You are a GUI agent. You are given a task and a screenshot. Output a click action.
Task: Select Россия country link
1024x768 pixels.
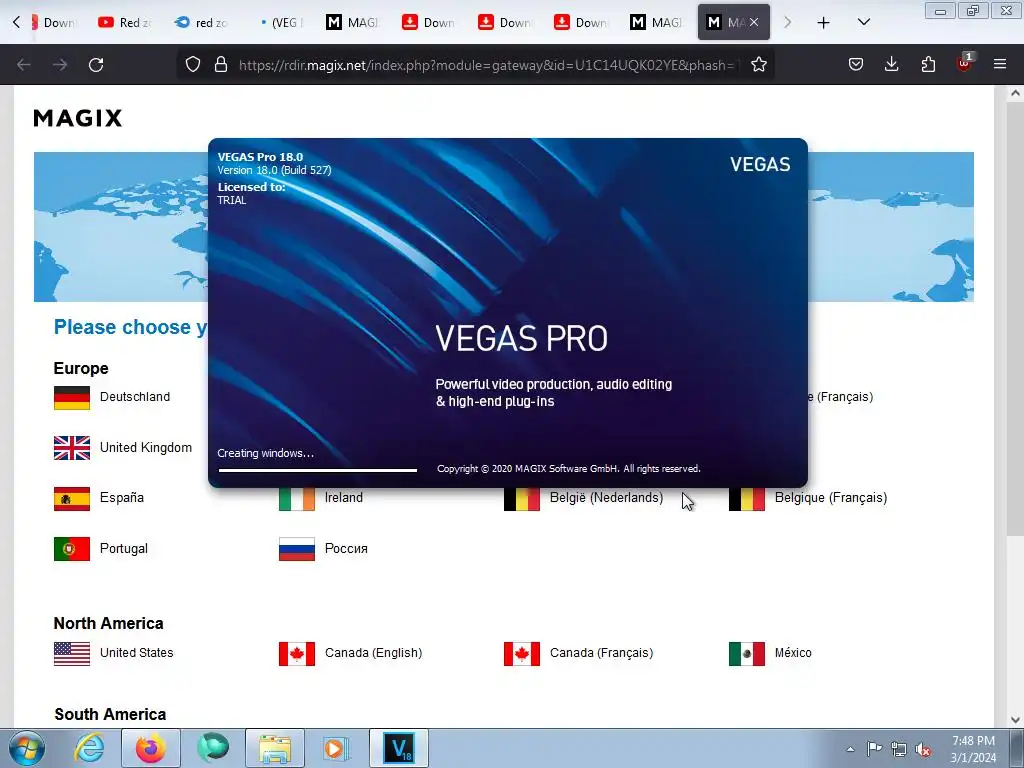[x=346, y=549]
